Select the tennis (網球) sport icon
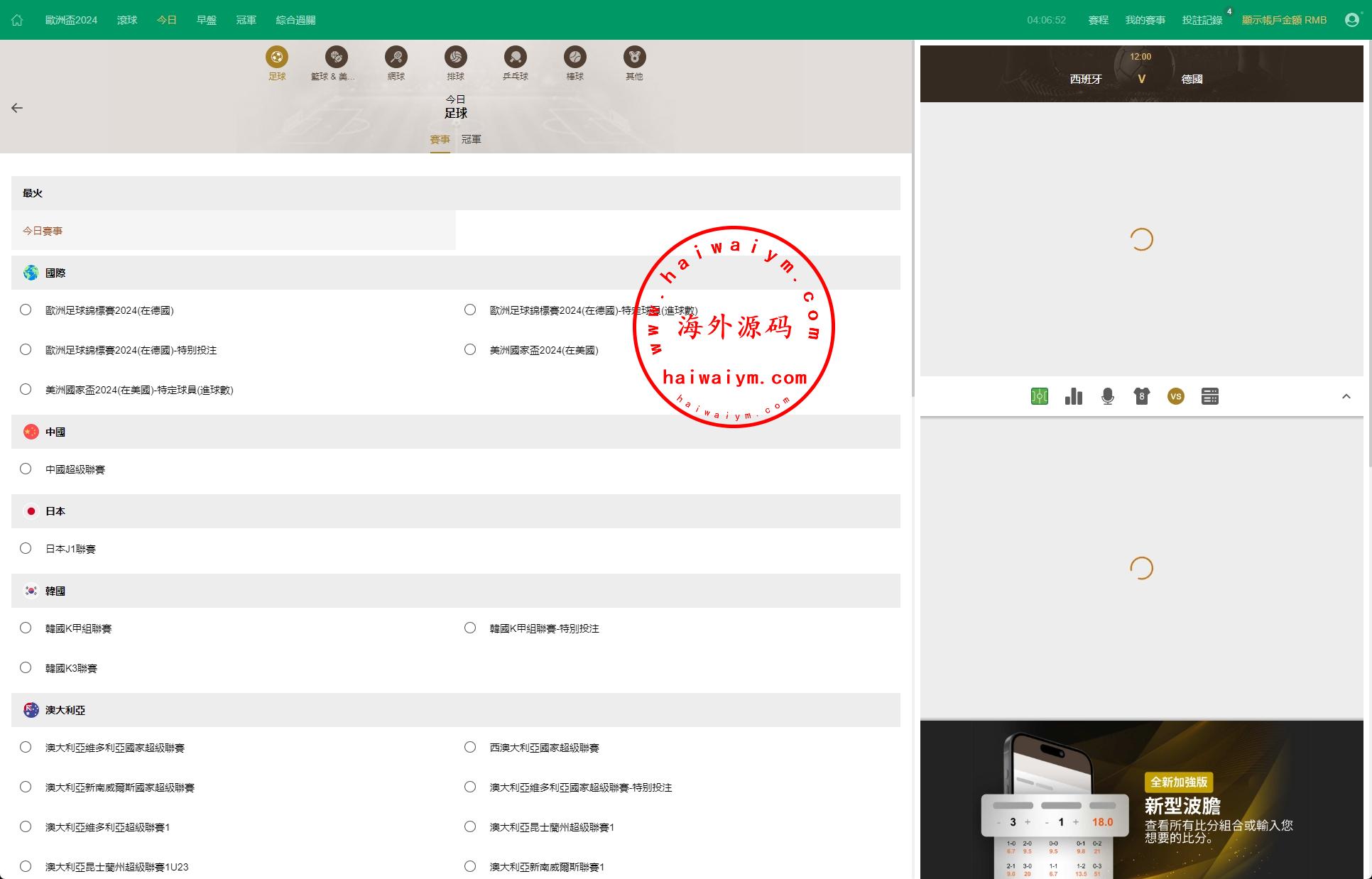Screen dimensions: 1372x879 click(396, 57)
